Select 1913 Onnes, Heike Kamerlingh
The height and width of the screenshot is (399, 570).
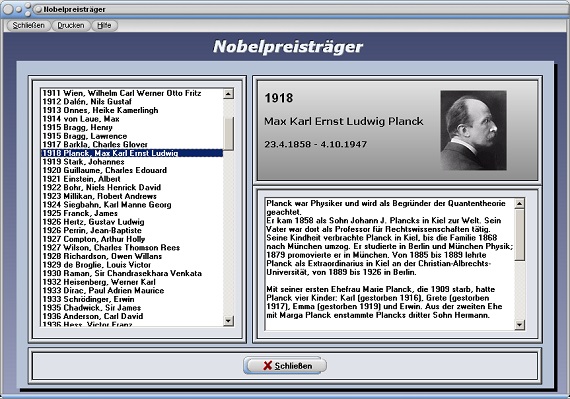(132, 110)
